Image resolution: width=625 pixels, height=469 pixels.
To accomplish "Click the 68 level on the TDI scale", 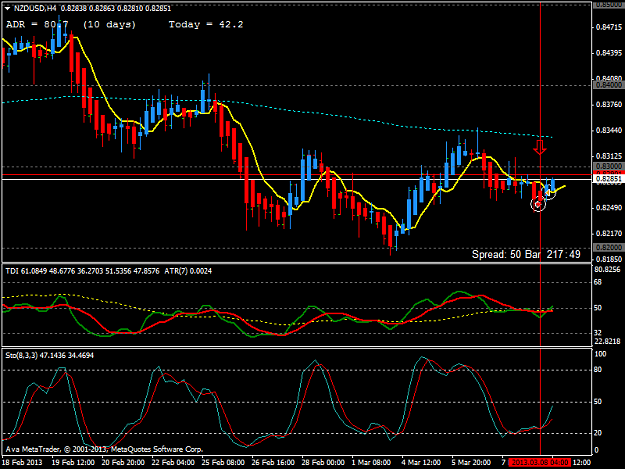I will tap(598, 282).
